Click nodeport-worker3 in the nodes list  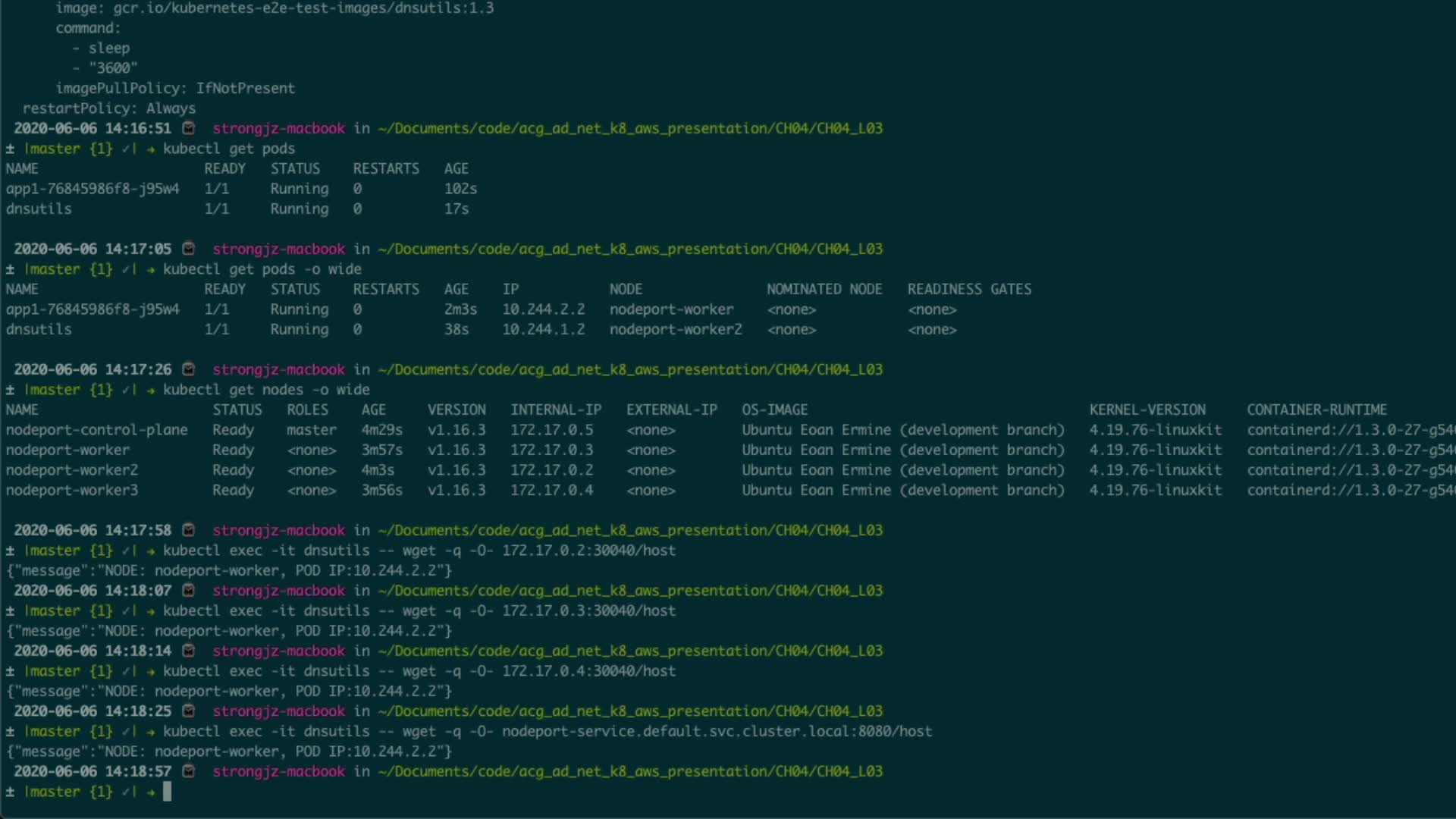[x=72, y=490]
